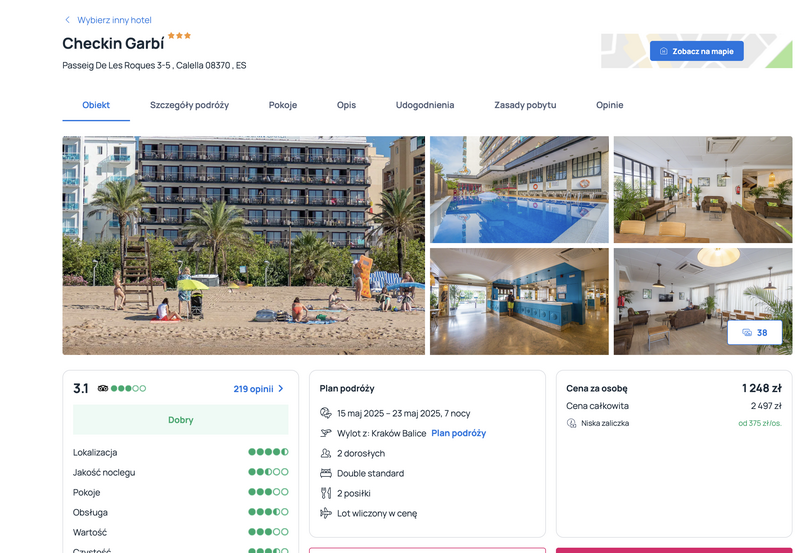Click the TripAdvisor owl icon
The height and width of the screenshot is (553, 800).
pyautogui.click(x=103, y=388)
